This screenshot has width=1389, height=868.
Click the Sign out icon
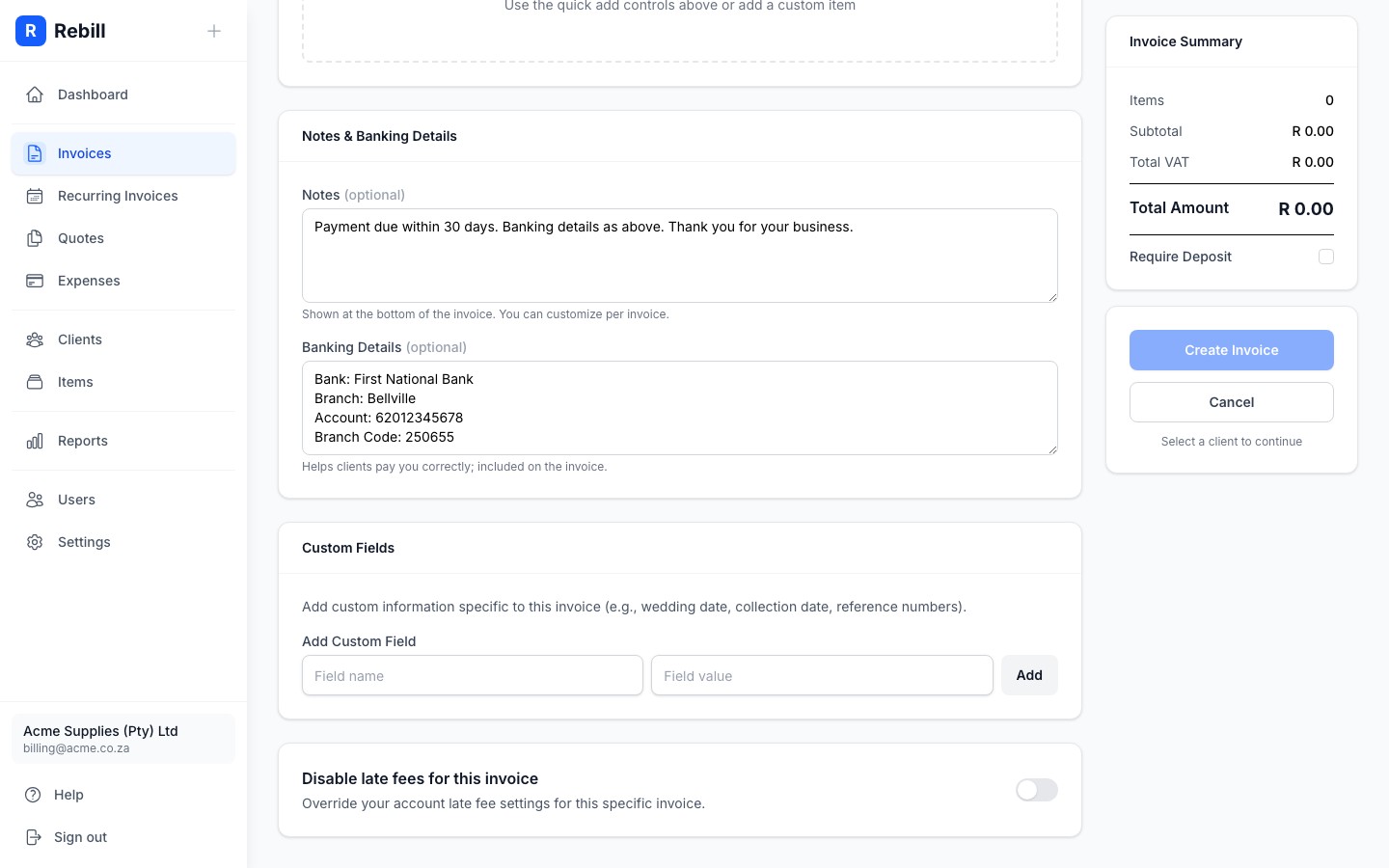coord(35,837)
